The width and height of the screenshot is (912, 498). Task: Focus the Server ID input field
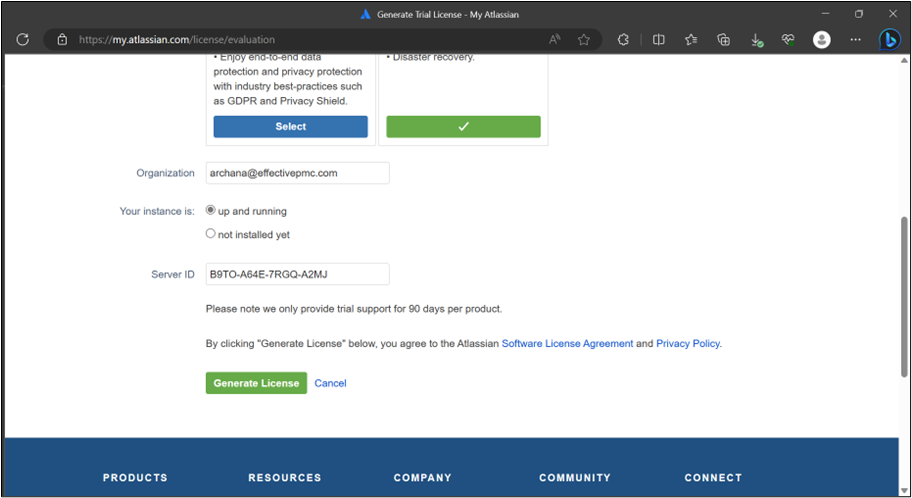[x=297, y=274]
